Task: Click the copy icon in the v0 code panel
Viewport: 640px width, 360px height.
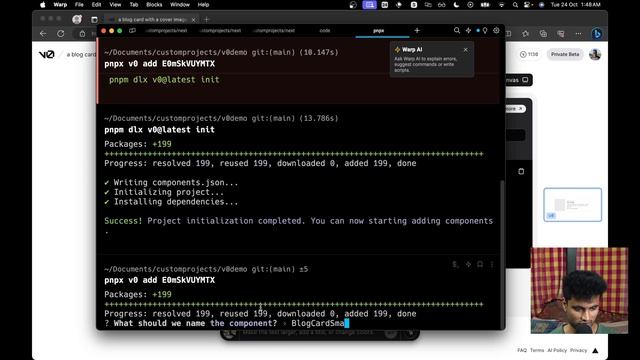Action: [x=521, y=171]
